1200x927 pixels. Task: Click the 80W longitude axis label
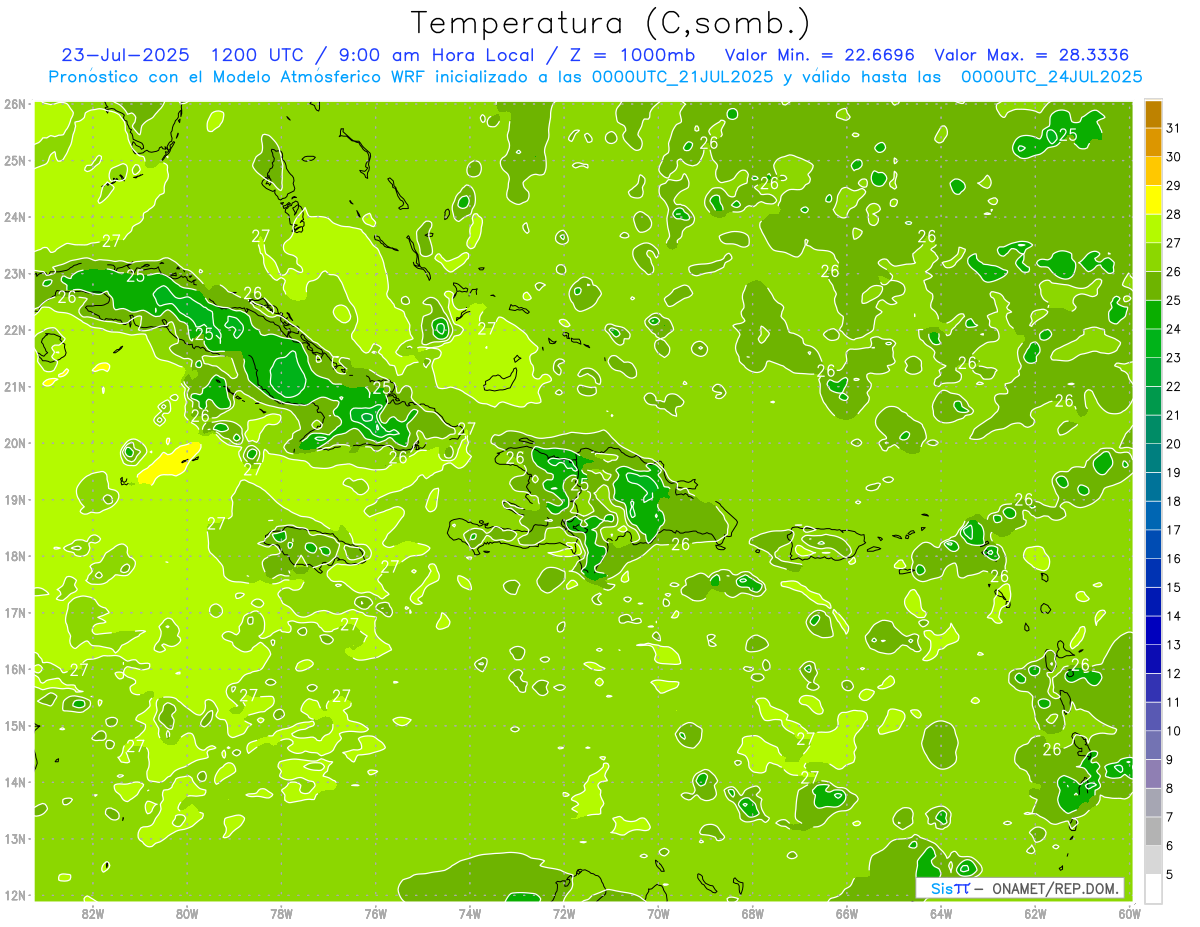pos(187,913)
